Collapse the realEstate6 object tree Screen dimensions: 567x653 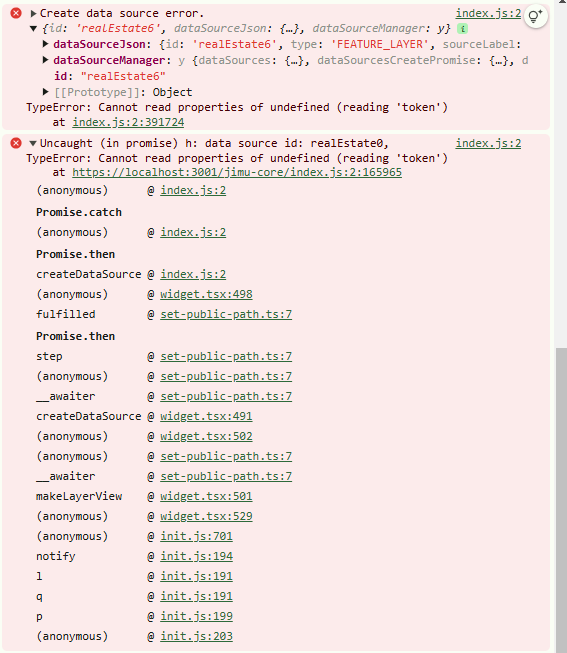[x=33, y=29]
